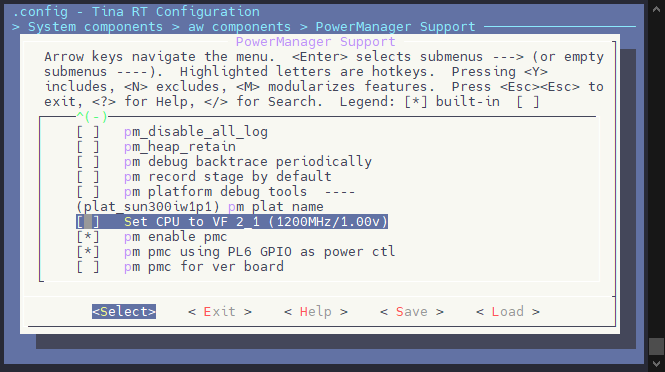The image size is (665, 372).
Task: Enable pm pmc for ver board
Action: (180, 267)
